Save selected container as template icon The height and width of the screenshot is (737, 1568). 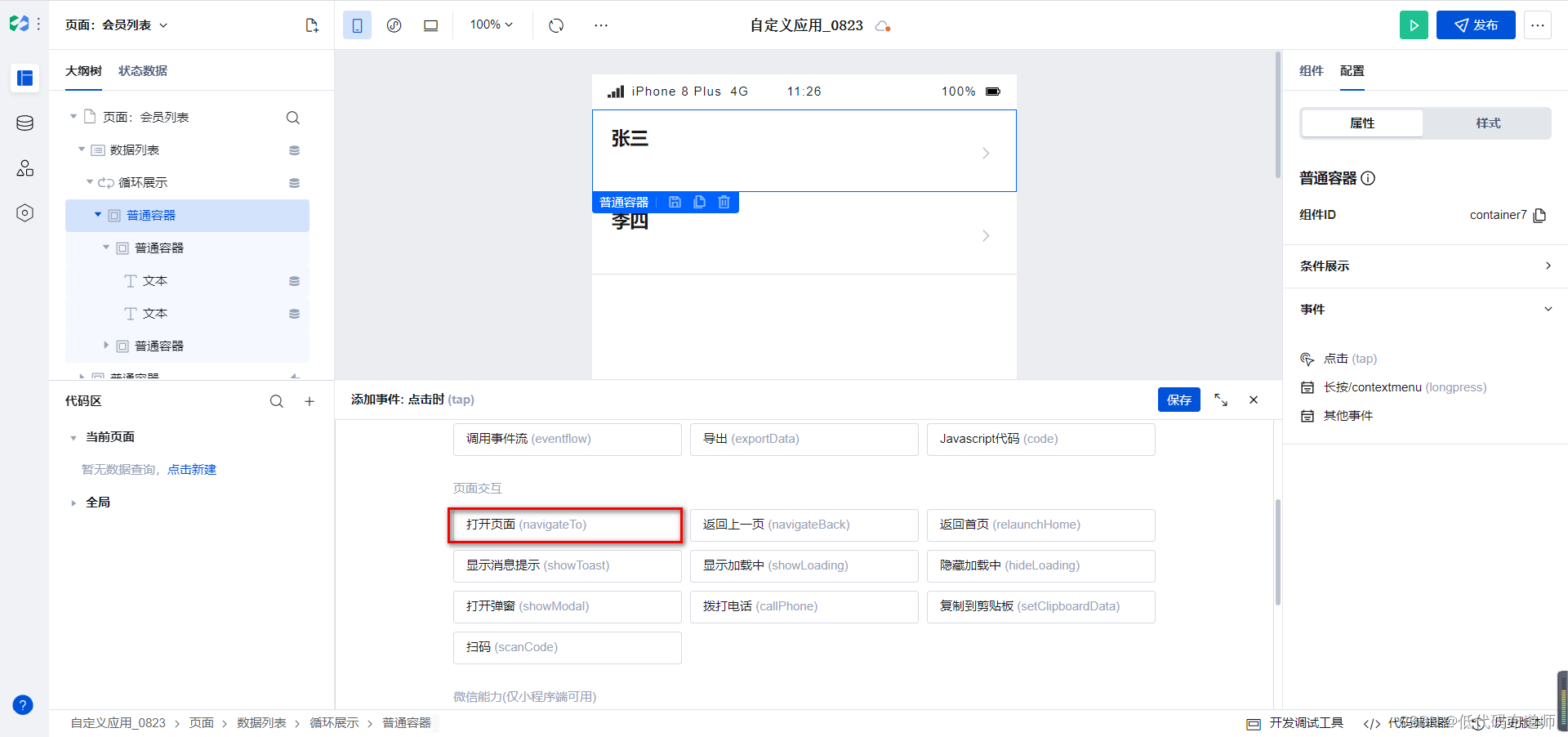click(x=675, y=202)
